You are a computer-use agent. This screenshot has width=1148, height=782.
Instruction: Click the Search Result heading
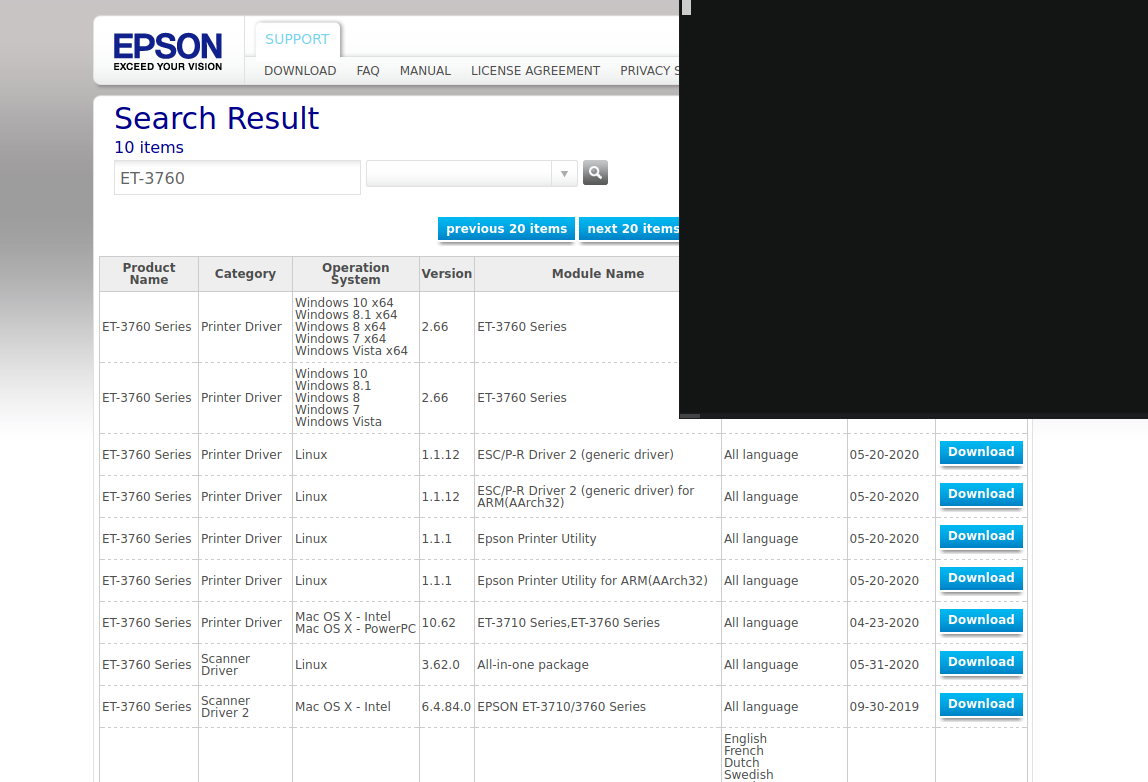(x=217, y=119)
